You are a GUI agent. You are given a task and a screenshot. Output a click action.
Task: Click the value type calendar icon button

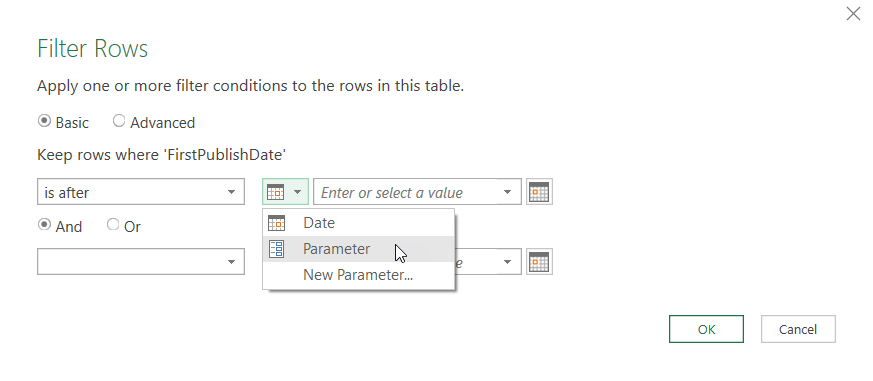coord(276,192)
